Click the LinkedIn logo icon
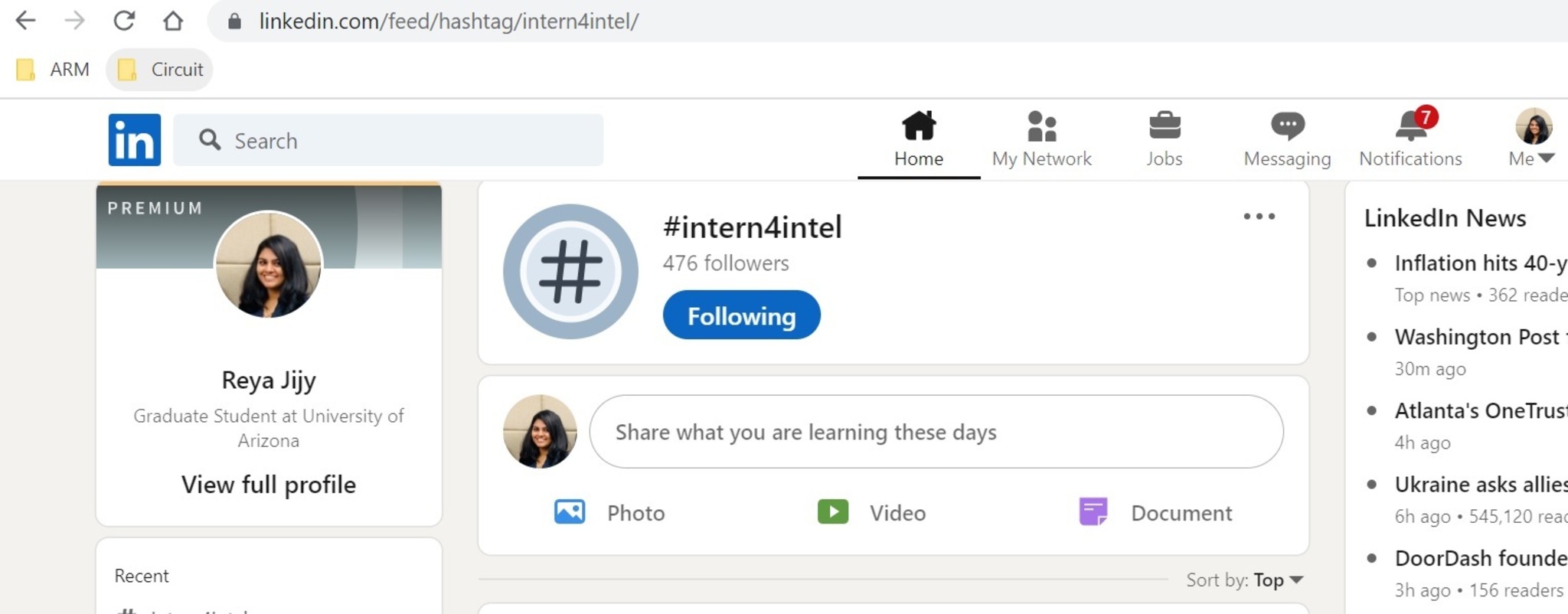The image size is (1568, 614). [x=135, y=140]
